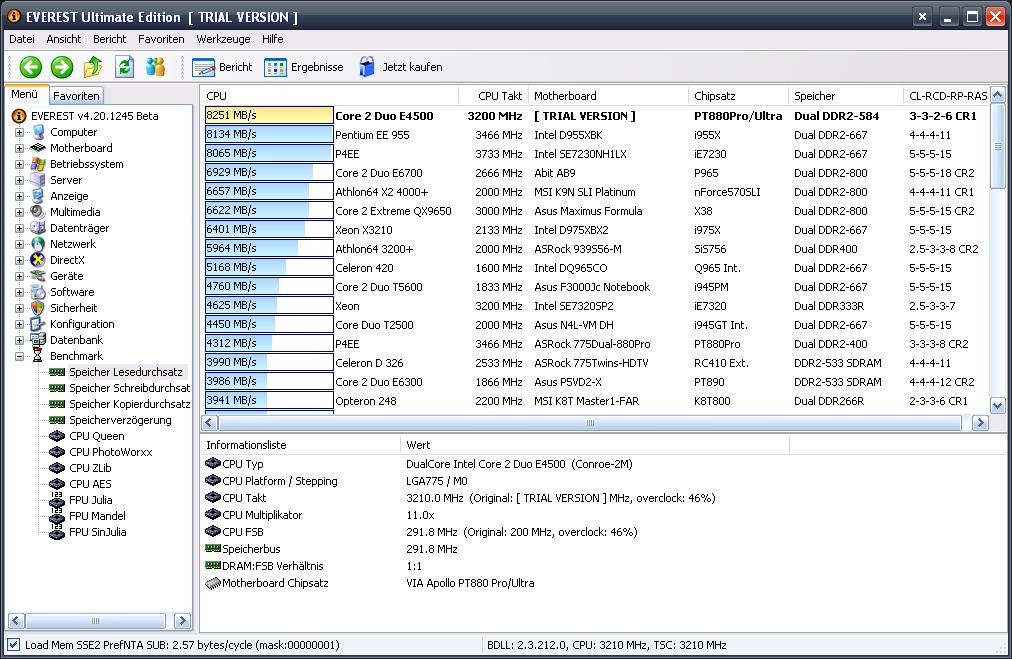This screenshot has height=659, width=1012.
Task: Select the Datenträger drive icon
Action: click(x=39, y=228)
